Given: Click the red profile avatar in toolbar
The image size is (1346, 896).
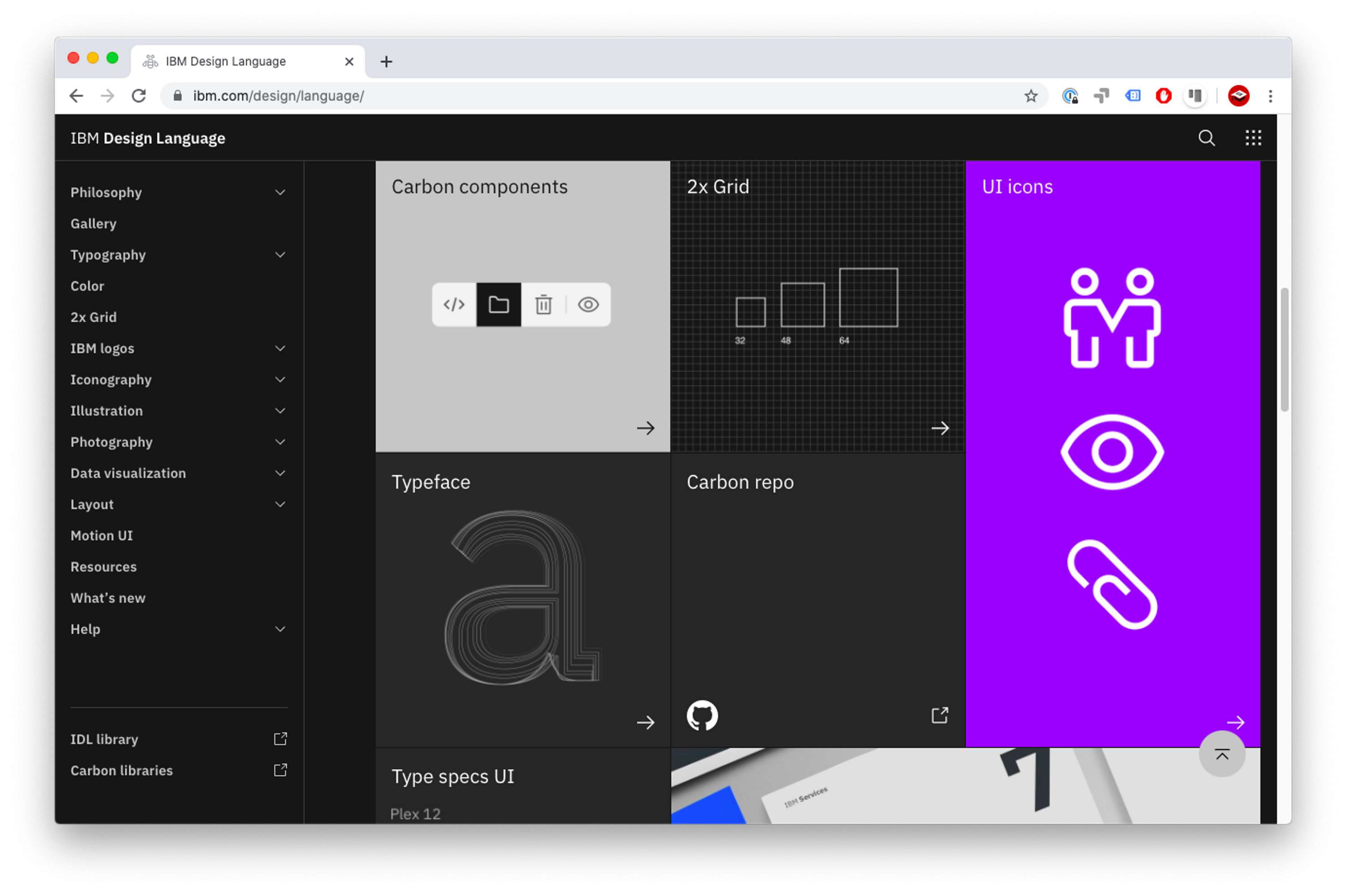Looking at the screenshot, I should [x=1238, y=96].
